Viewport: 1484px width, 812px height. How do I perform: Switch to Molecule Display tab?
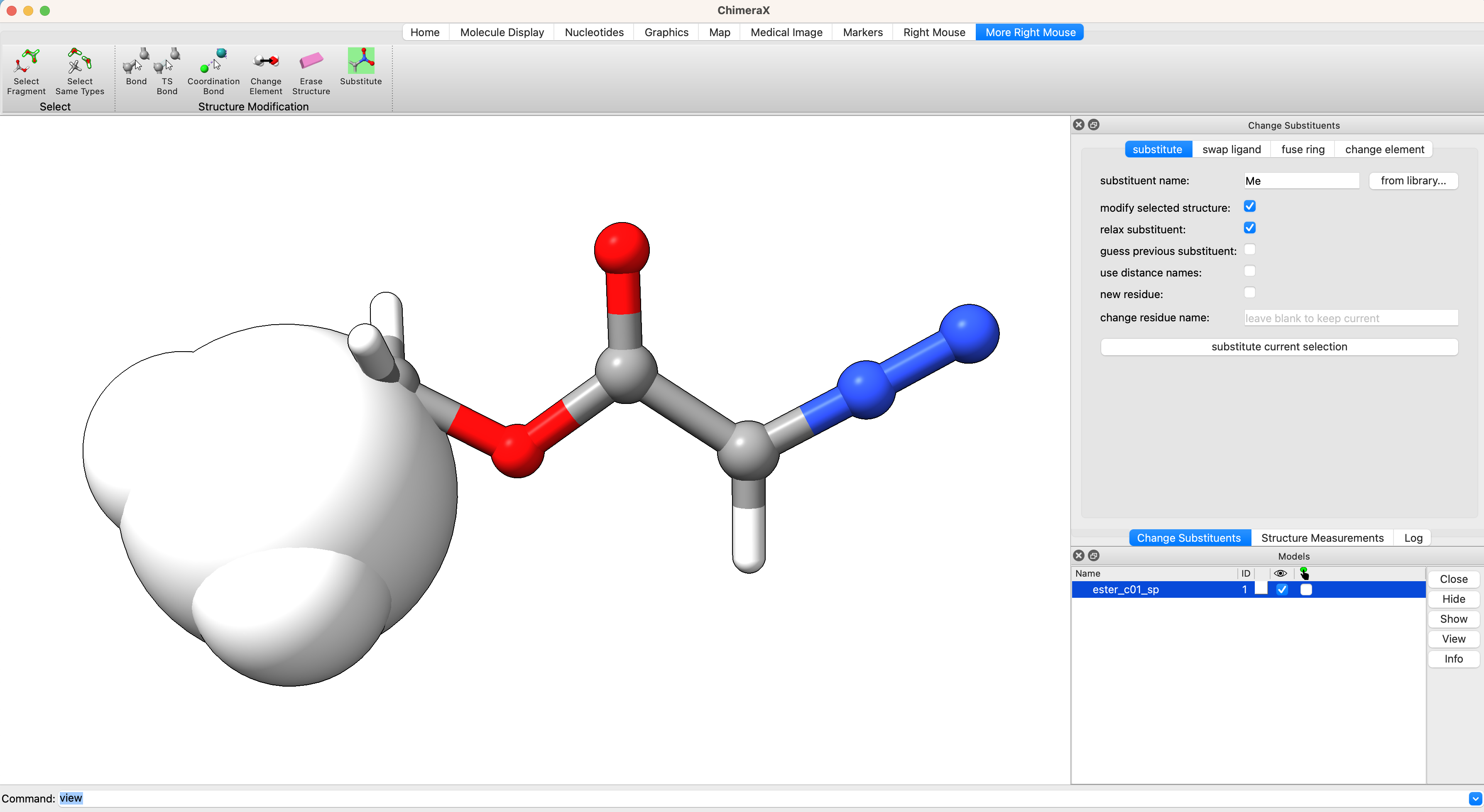pos(502,32)
